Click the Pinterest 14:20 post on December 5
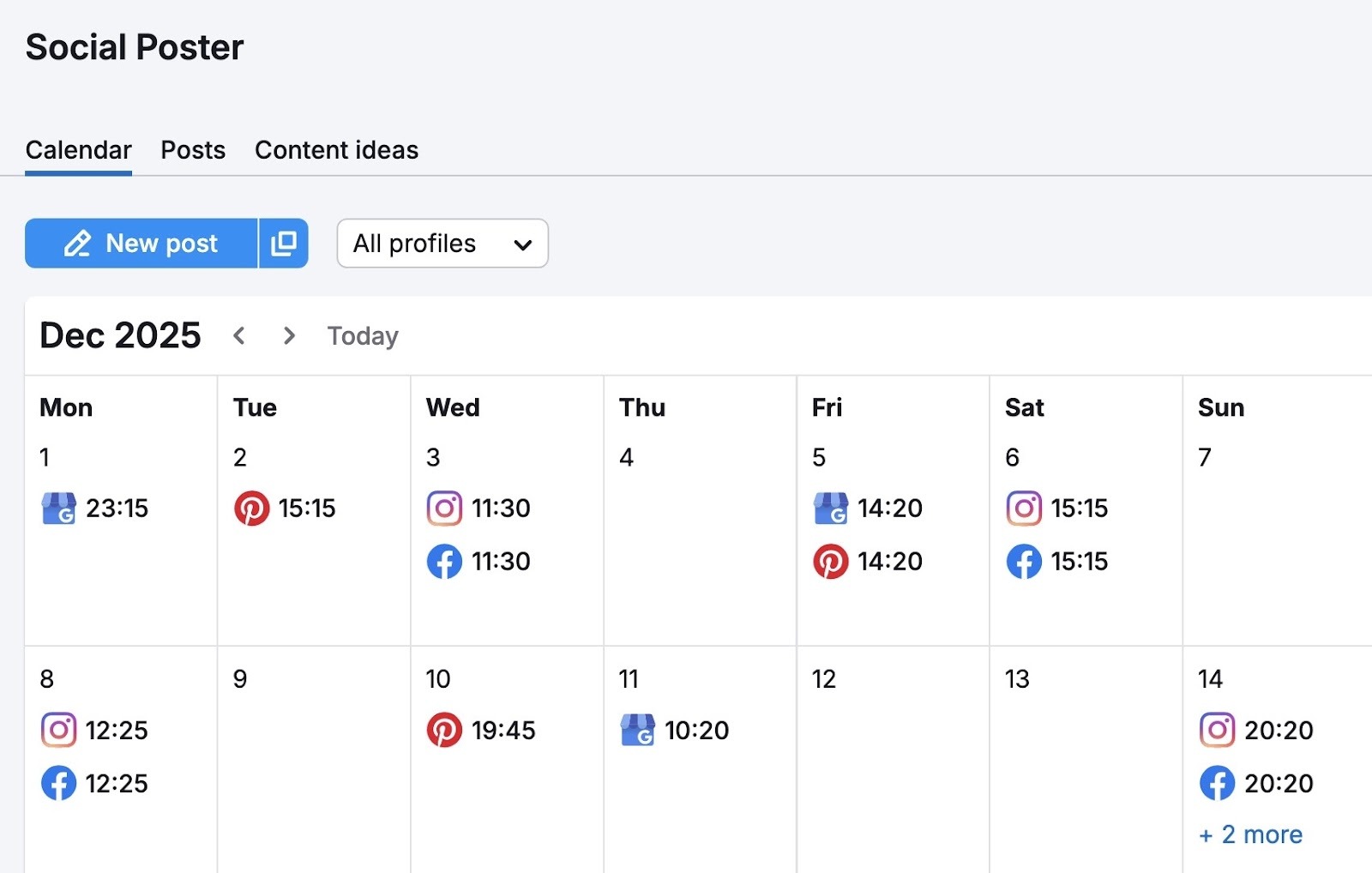This screenshot has height=873, width=1372. pos(831,562)
